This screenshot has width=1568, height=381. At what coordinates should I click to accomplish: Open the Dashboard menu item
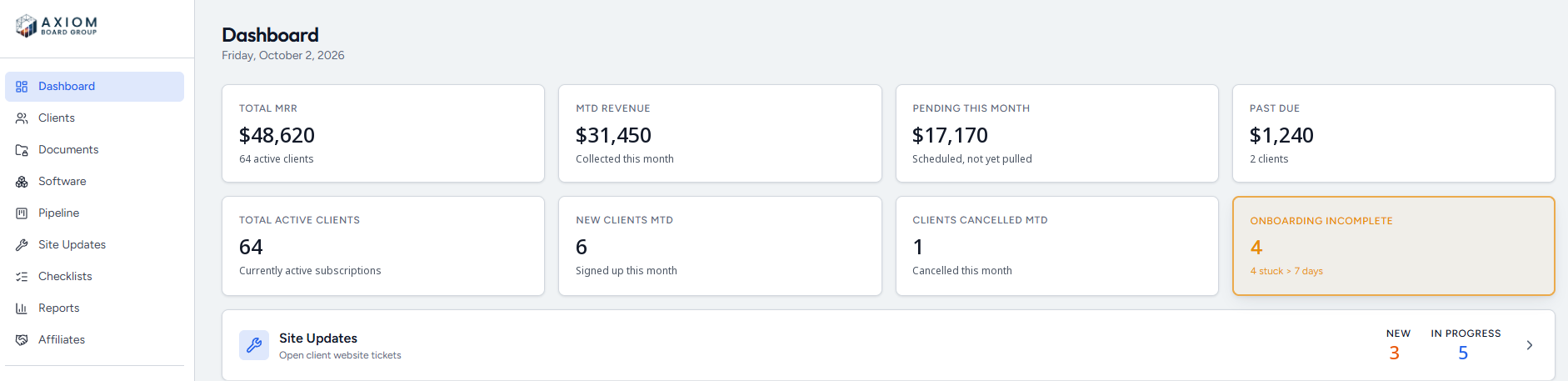94,87
